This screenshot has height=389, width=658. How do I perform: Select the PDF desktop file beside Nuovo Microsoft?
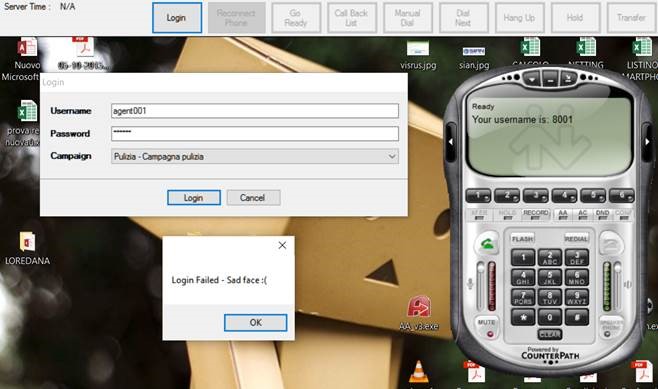(85, 54)
